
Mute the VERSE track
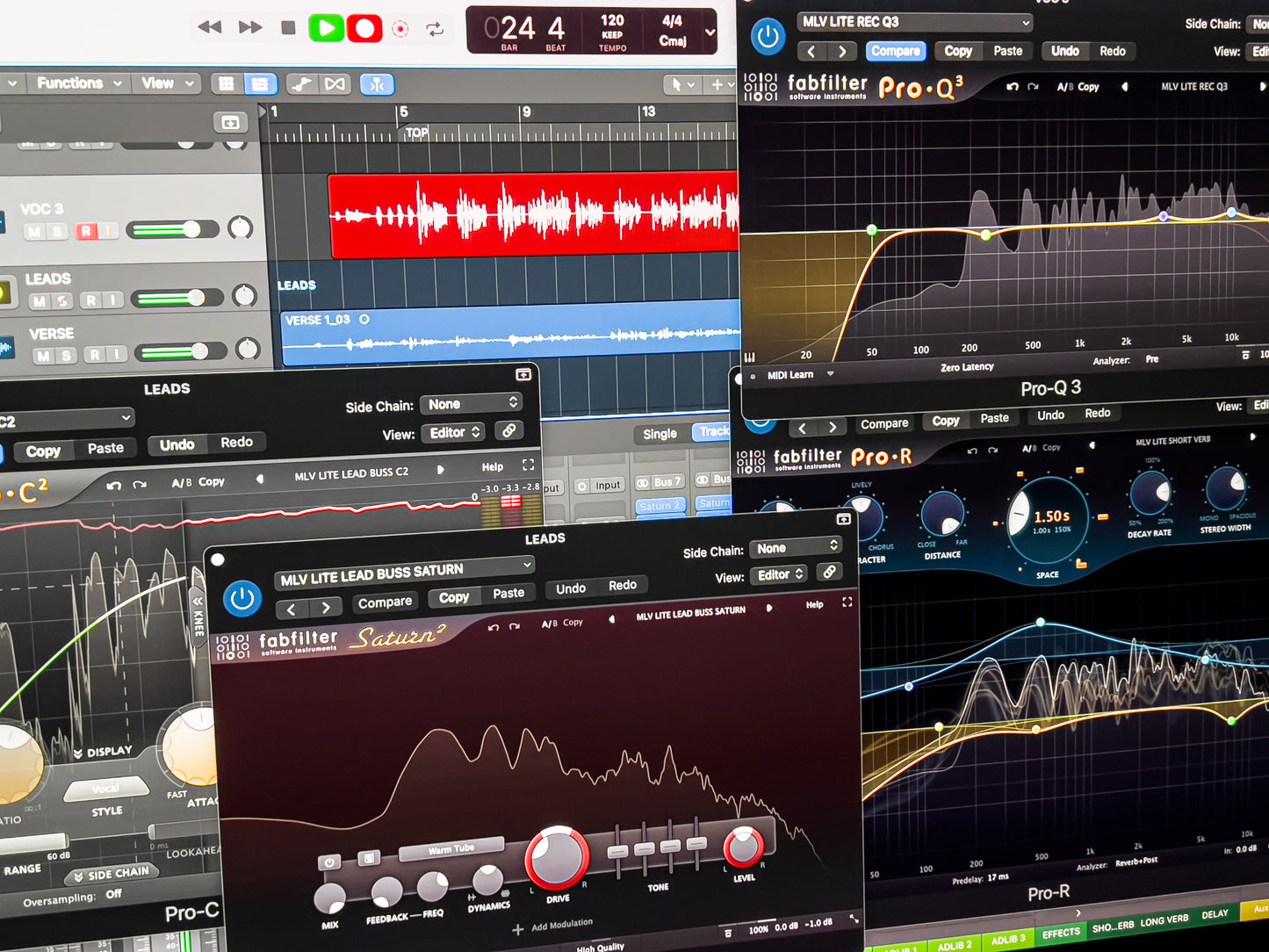(x=42, y=356)
